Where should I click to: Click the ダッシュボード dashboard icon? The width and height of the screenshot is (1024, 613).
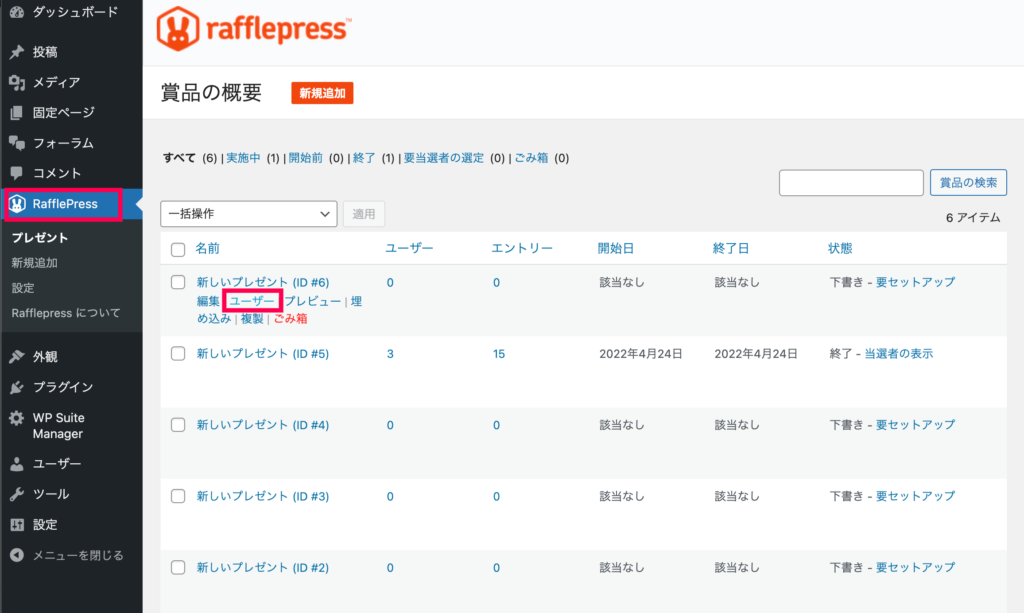[x=17, y=12]
